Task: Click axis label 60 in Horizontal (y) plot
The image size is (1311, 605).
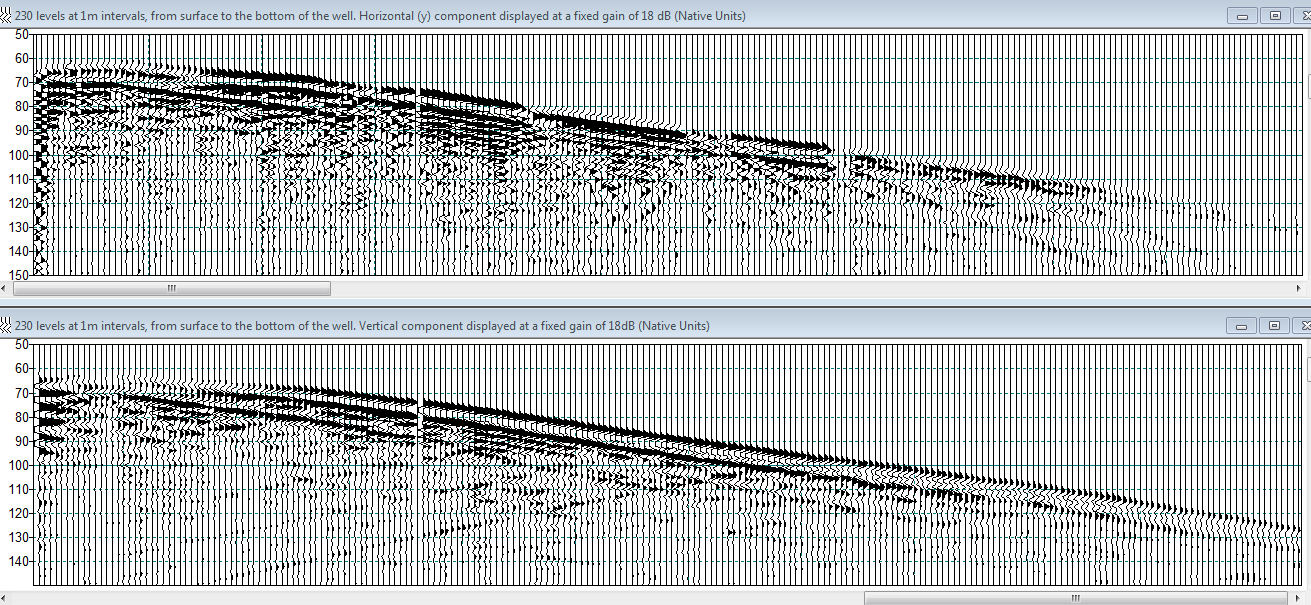Action: tap(21, 59)
